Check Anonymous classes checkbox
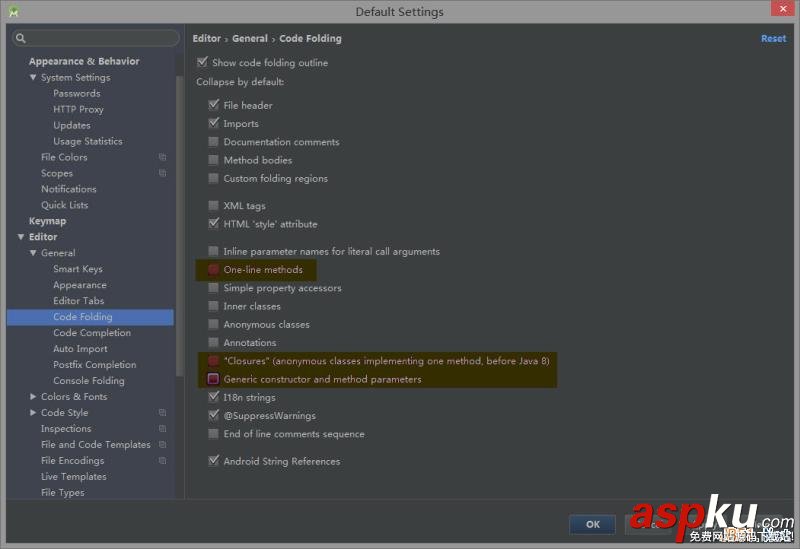 pos(213,325)
